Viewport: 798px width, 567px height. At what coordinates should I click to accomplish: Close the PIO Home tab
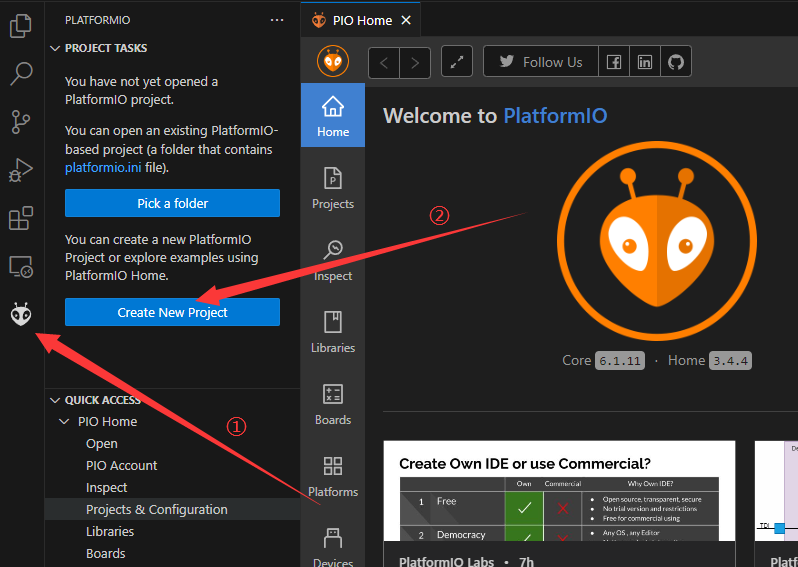click(406, 20)
